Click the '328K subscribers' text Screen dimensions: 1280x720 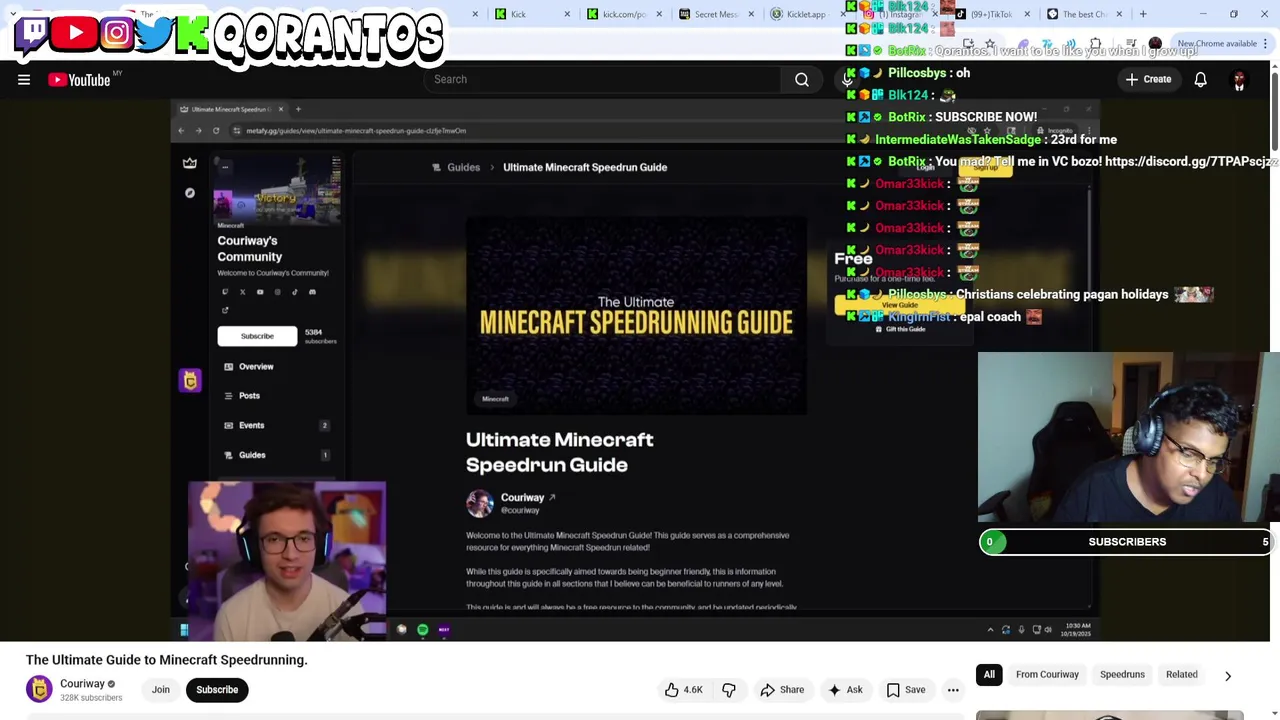pos(91,698)
